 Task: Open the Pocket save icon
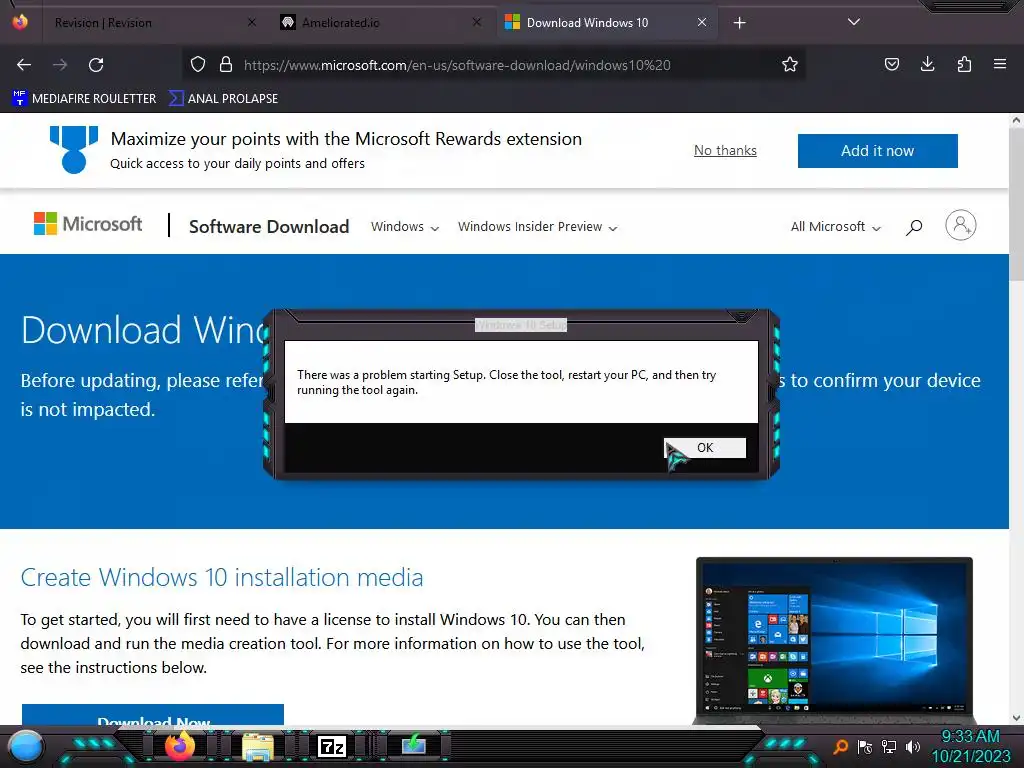[x=891, y=64]
